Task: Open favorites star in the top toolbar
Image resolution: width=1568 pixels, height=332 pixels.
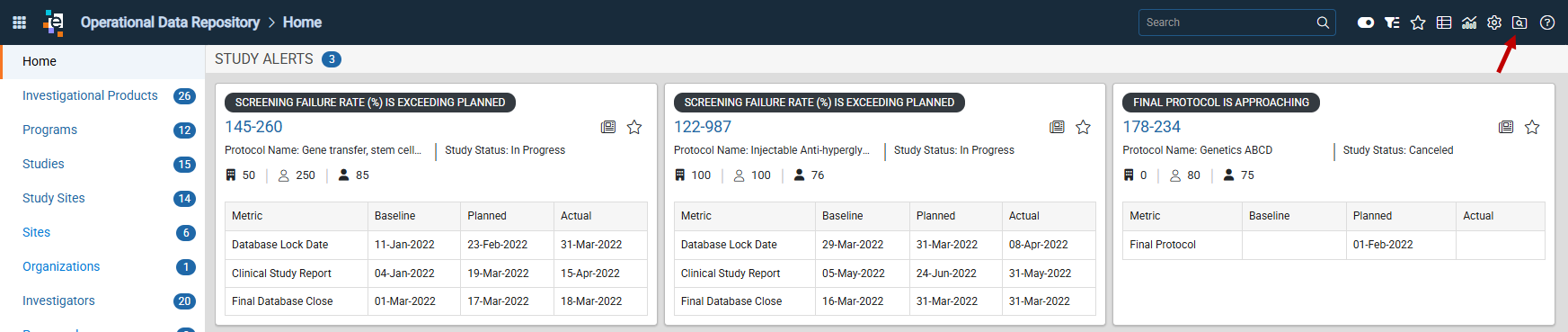Action: 1418,22
